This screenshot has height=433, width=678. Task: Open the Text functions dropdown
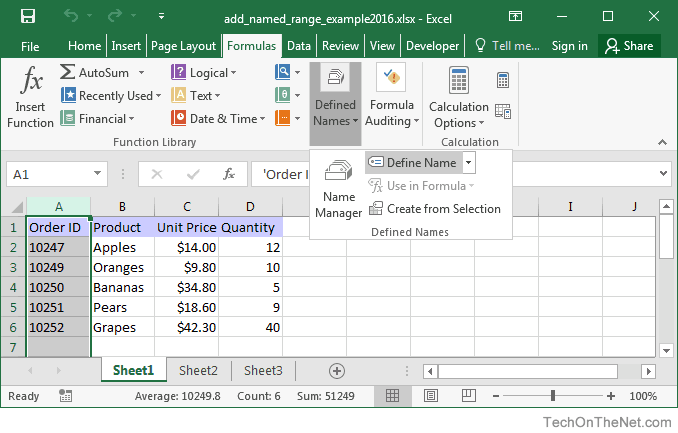[196, 95]
